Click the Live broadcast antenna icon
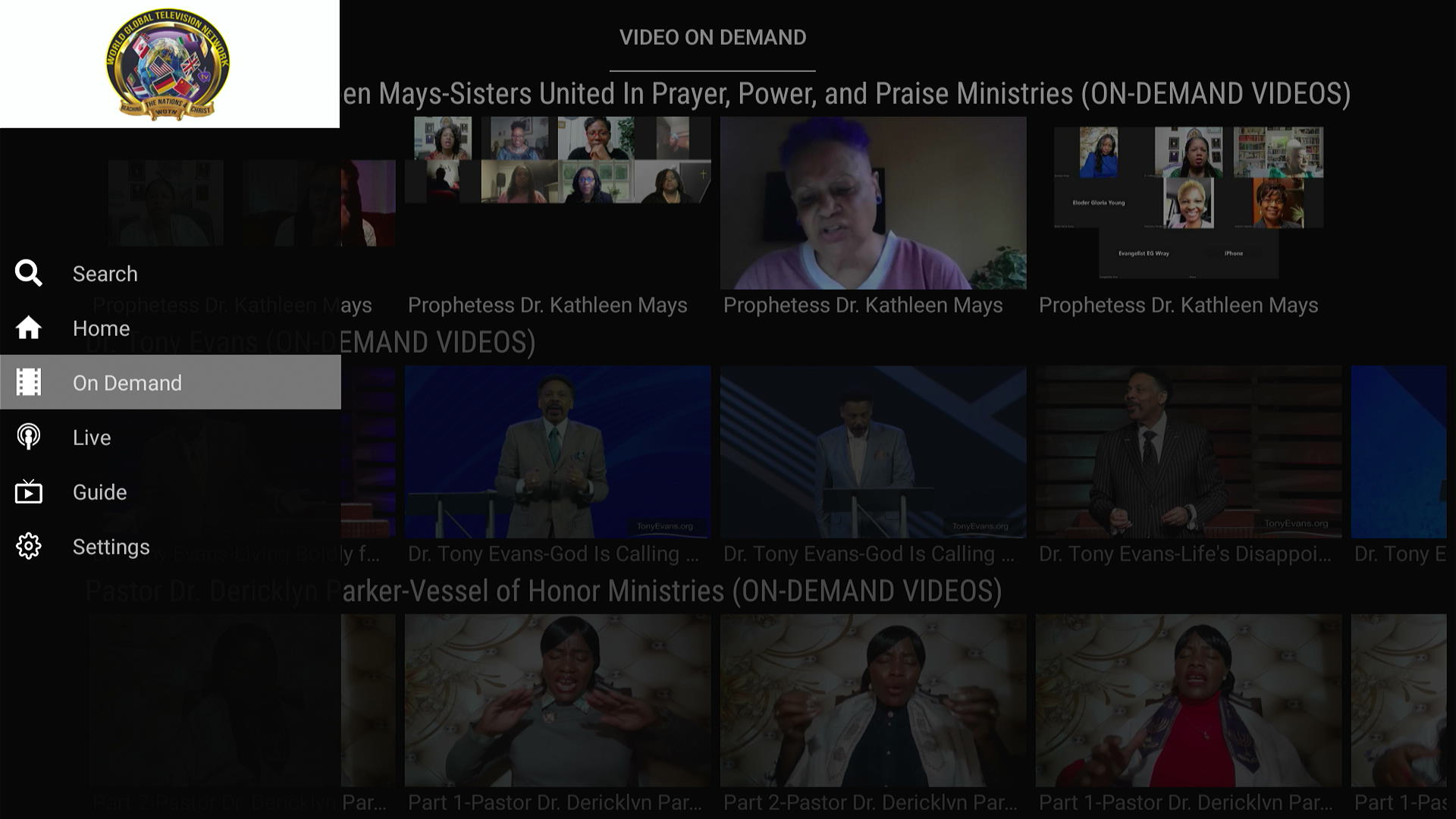 28,437
